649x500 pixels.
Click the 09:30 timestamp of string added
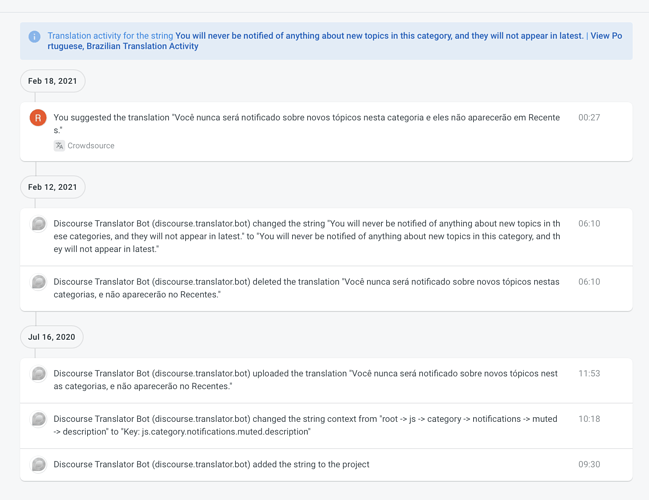click(x=589, y=464)
